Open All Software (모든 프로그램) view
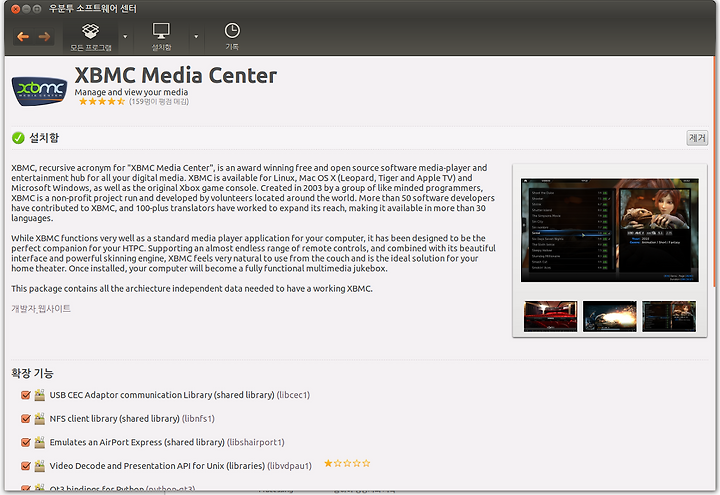 point(90,37)
